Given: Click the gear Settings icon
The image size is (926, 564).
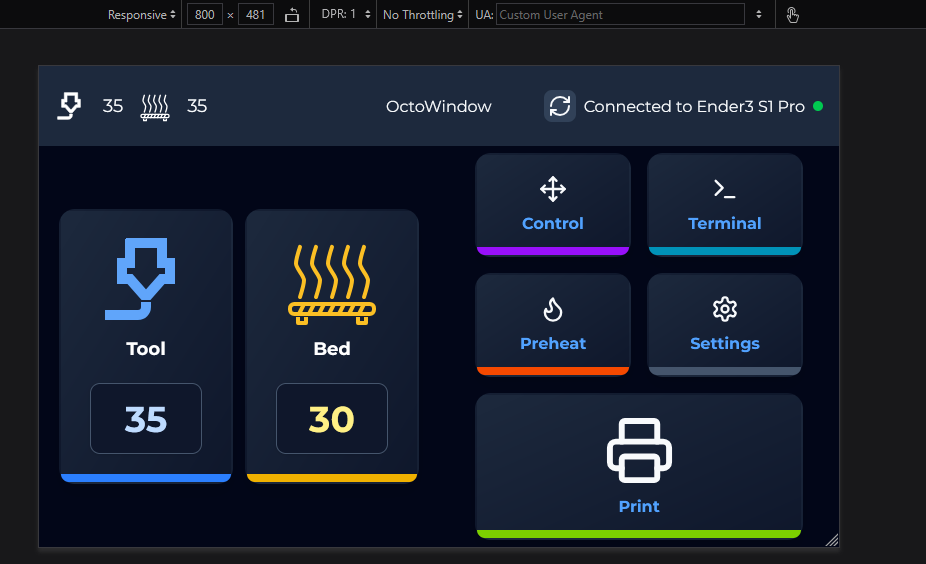Looking at the screenshot, I should [x=725, y=309].
